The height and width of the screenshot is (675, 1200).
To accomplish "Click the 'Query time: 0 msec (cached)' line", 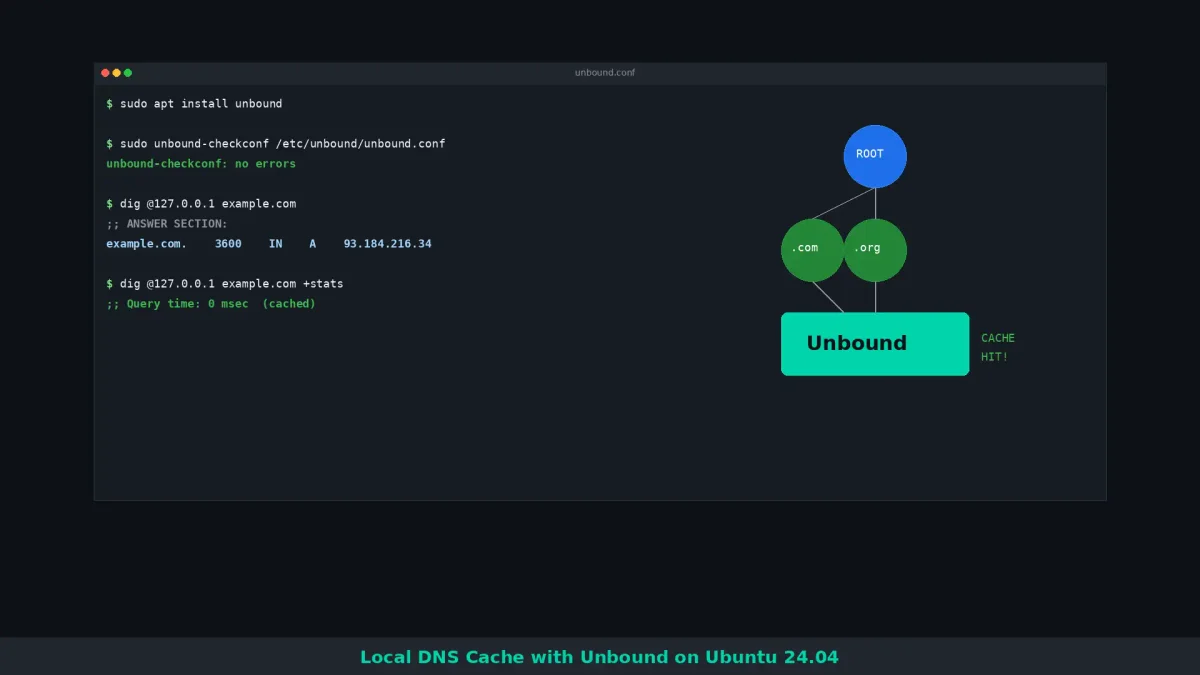I will tap(211, 304).
